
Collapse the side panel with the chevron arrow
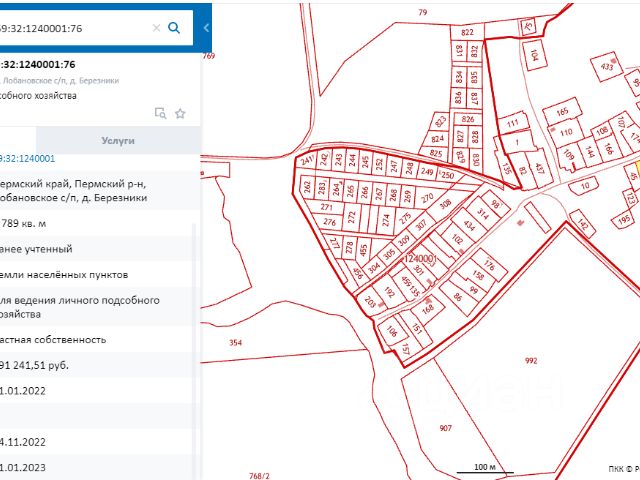point(205,28)
